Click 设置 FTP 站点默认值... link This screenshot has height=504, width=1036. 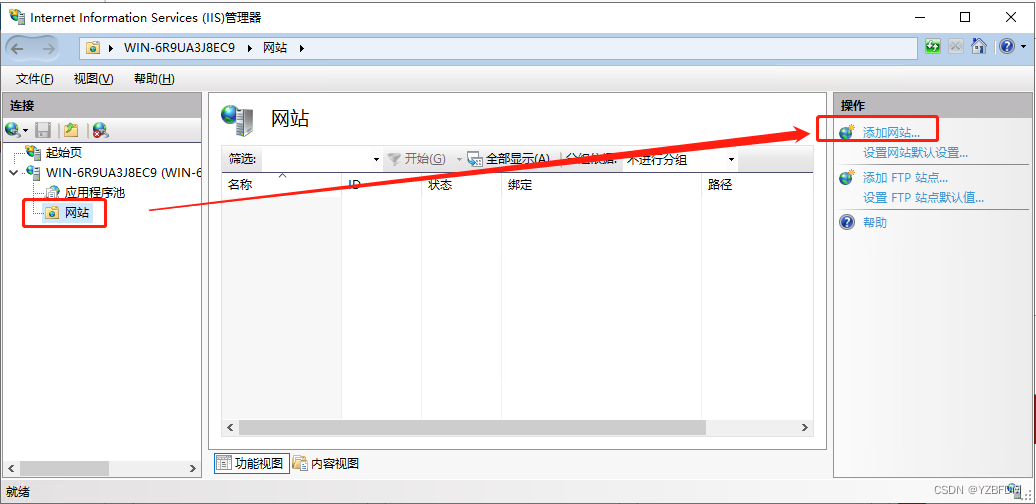tap(924, 198)
